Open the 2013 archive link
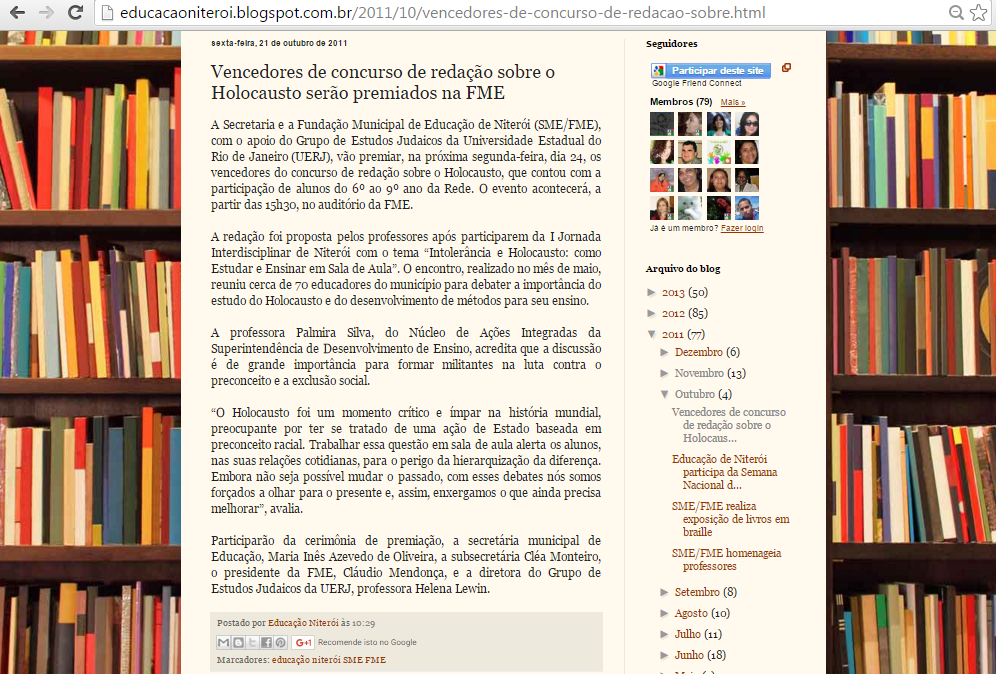The width and height of the screenshot is (996, 674). [673, 293]
